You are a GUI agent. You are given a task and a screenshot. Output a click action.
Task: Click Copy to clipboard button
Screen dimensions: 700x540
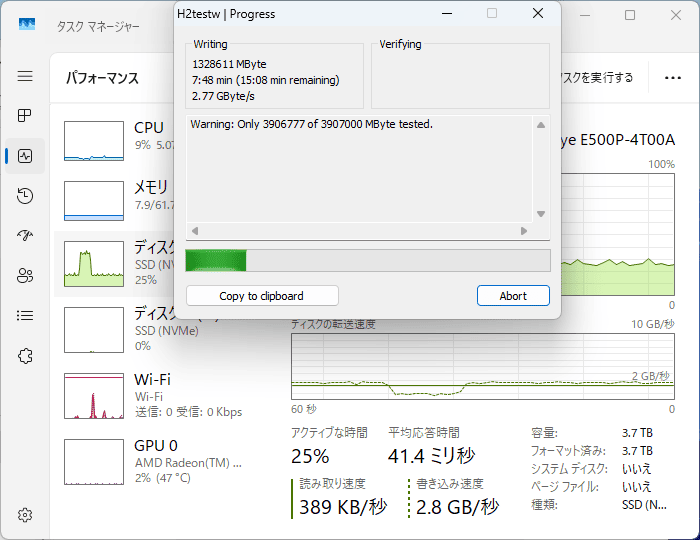click(262, 296)
